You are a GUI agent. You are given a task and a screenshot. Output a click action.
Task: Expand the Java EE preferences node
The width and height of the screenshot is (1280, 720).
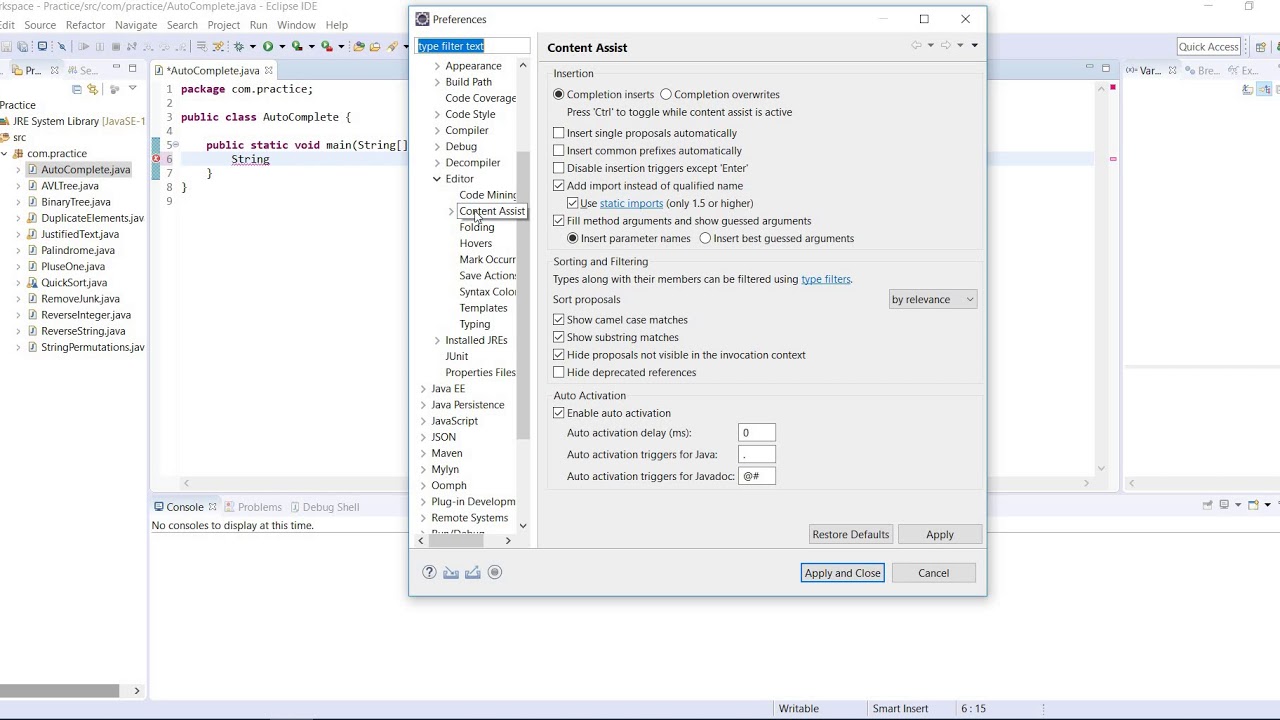(423, 389)
